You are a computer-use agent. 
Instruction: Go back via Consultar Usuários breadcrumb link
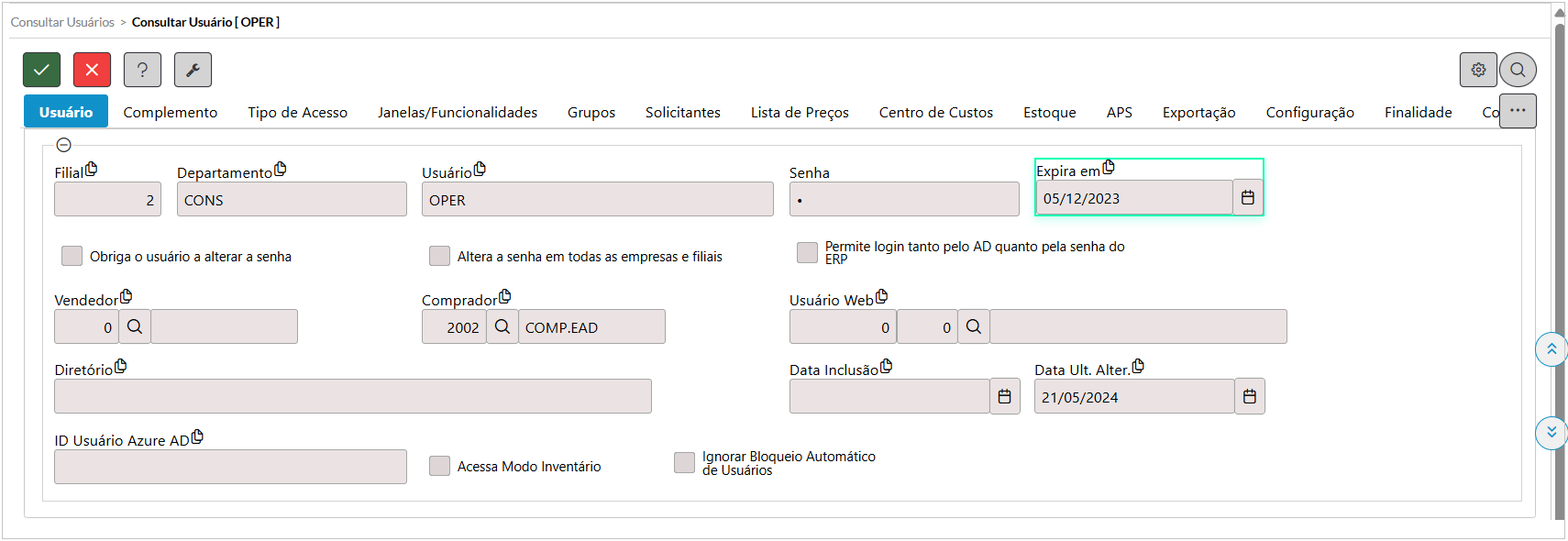pyautogui.click(x=62, y=22)
